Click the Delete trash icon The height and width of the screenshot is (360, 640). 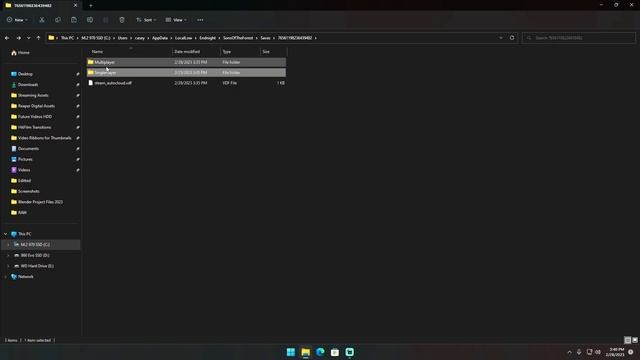coord(122,20)
